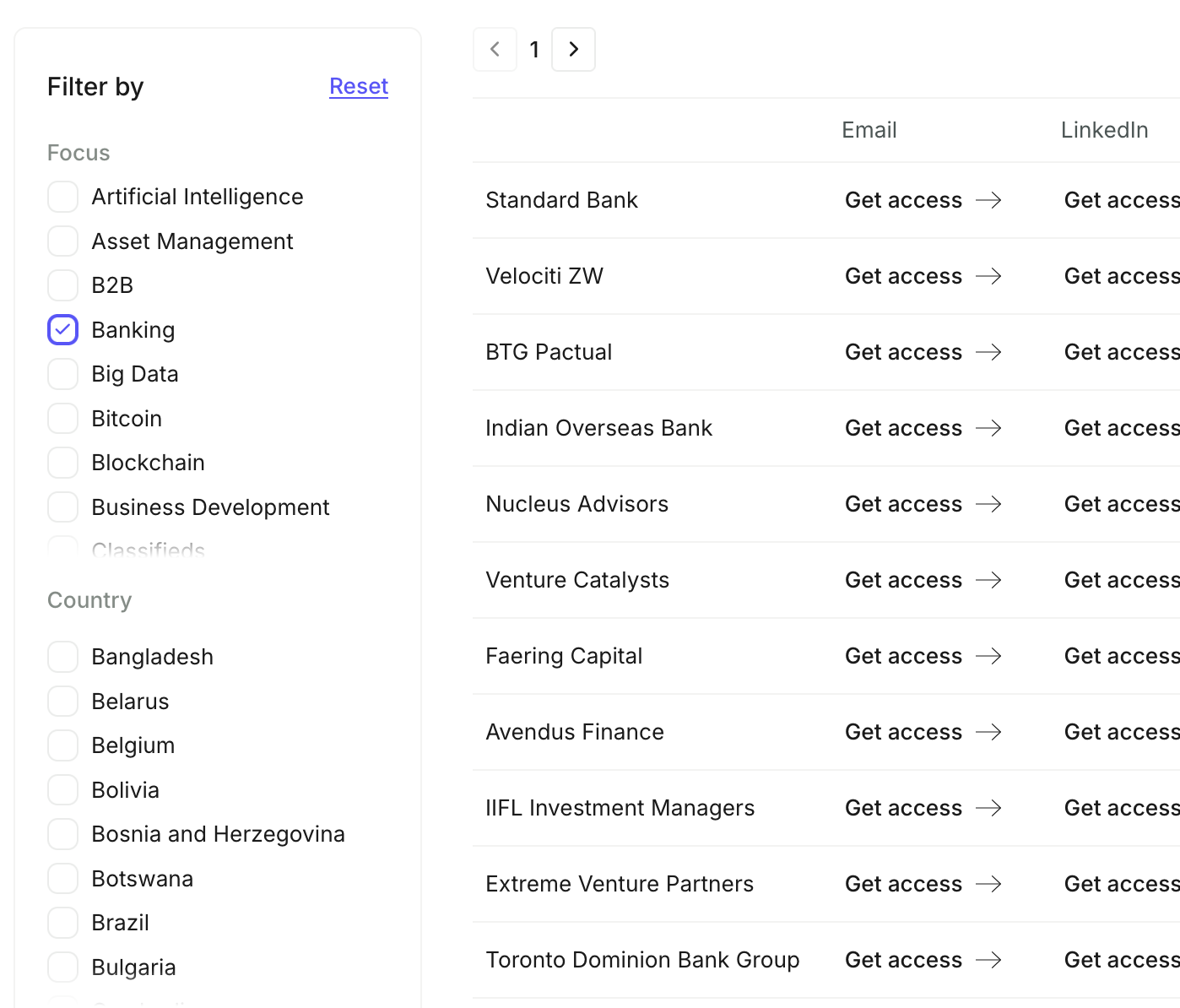This screenshot has height=1008, width=1180.
Task: Select Belgium in the country list
Action: [x=62, y=745]
